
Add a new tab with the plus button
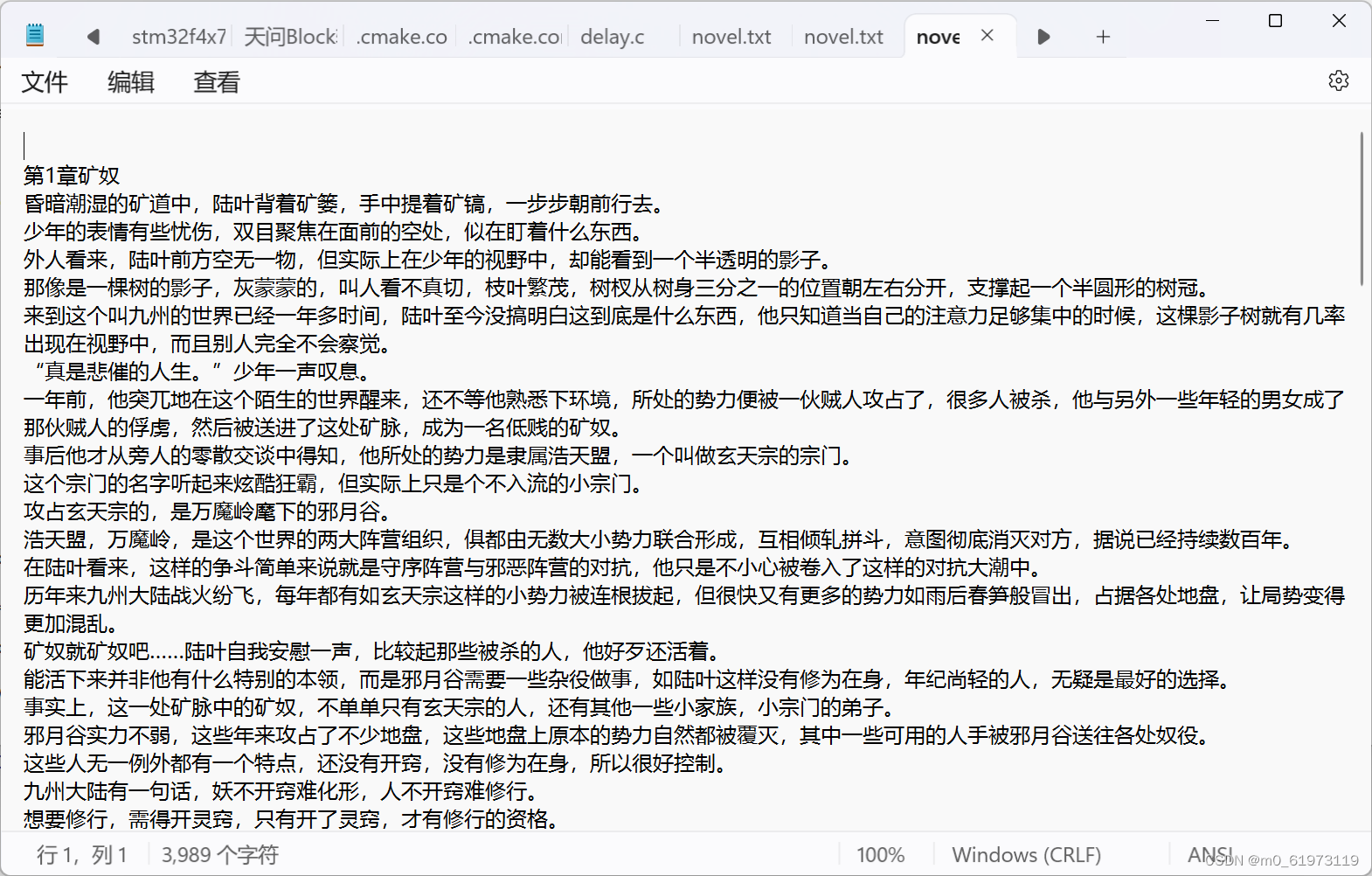coord(1103,37)
